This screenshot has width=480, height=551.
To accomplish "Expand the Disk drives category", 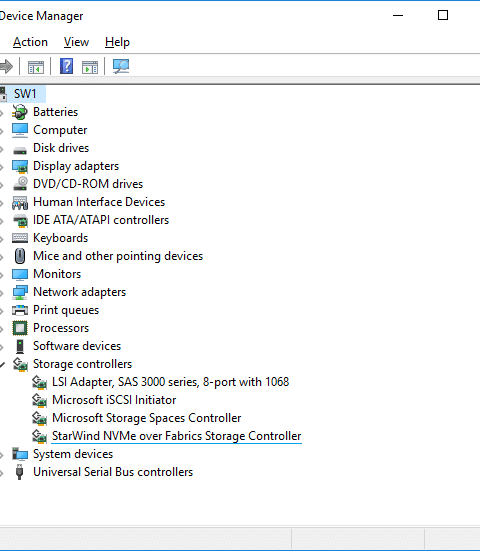I will [2, 149].
